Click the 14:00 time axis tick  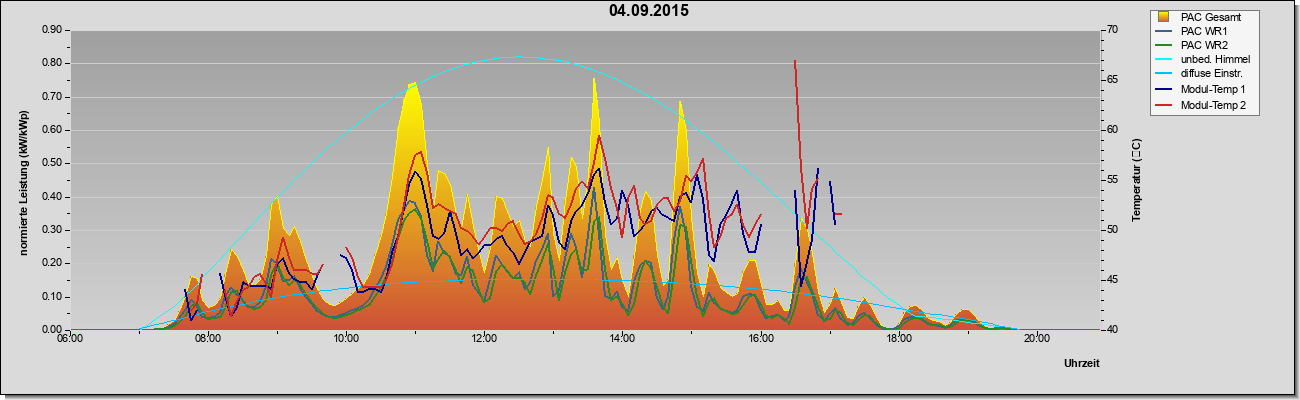click(x=622, y=339)
